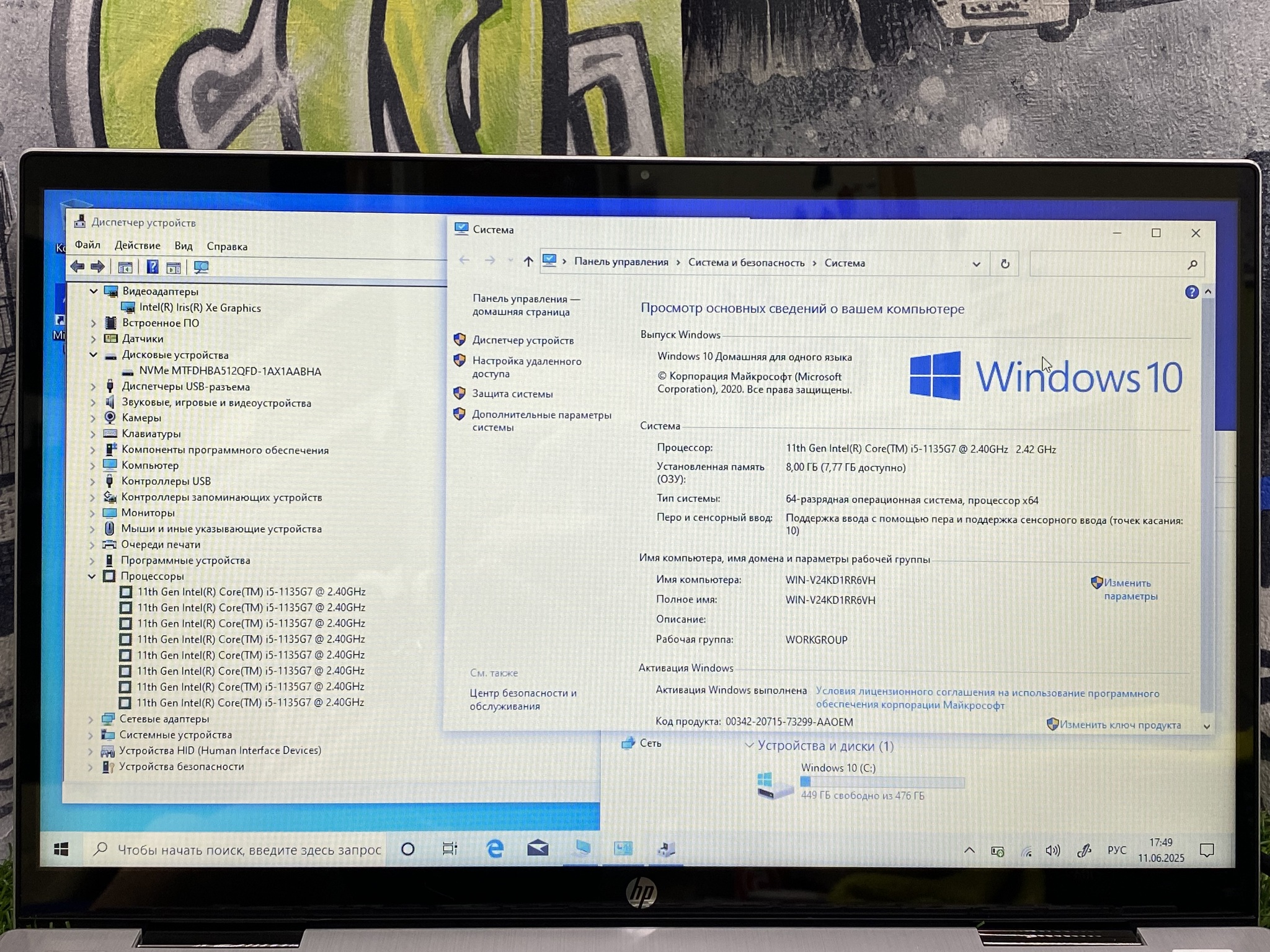
Task: Collapse the Процессоры tree node
Action: click(92, 576)
